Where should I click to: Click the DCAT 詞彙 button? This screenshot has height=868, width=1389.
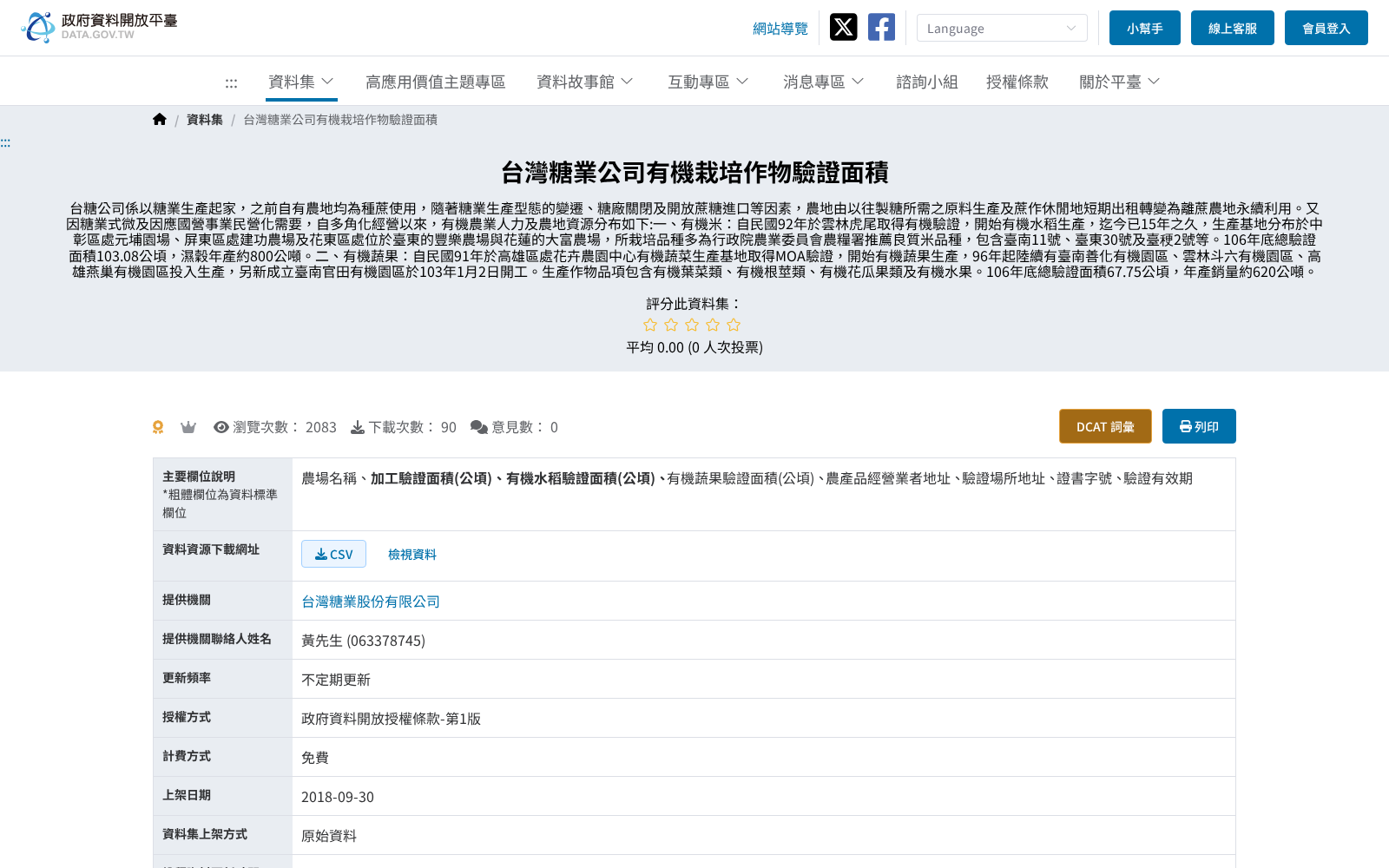1105,426
